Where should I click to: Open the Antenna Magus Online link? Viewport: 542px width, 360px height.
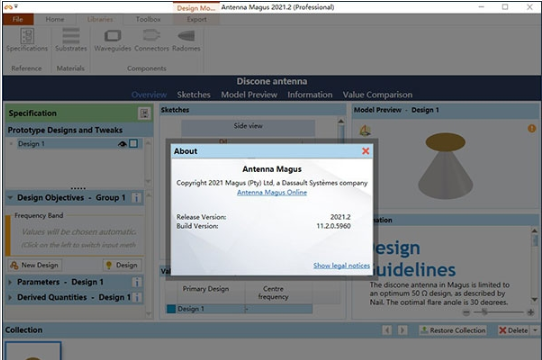click(x=272, y=192)
